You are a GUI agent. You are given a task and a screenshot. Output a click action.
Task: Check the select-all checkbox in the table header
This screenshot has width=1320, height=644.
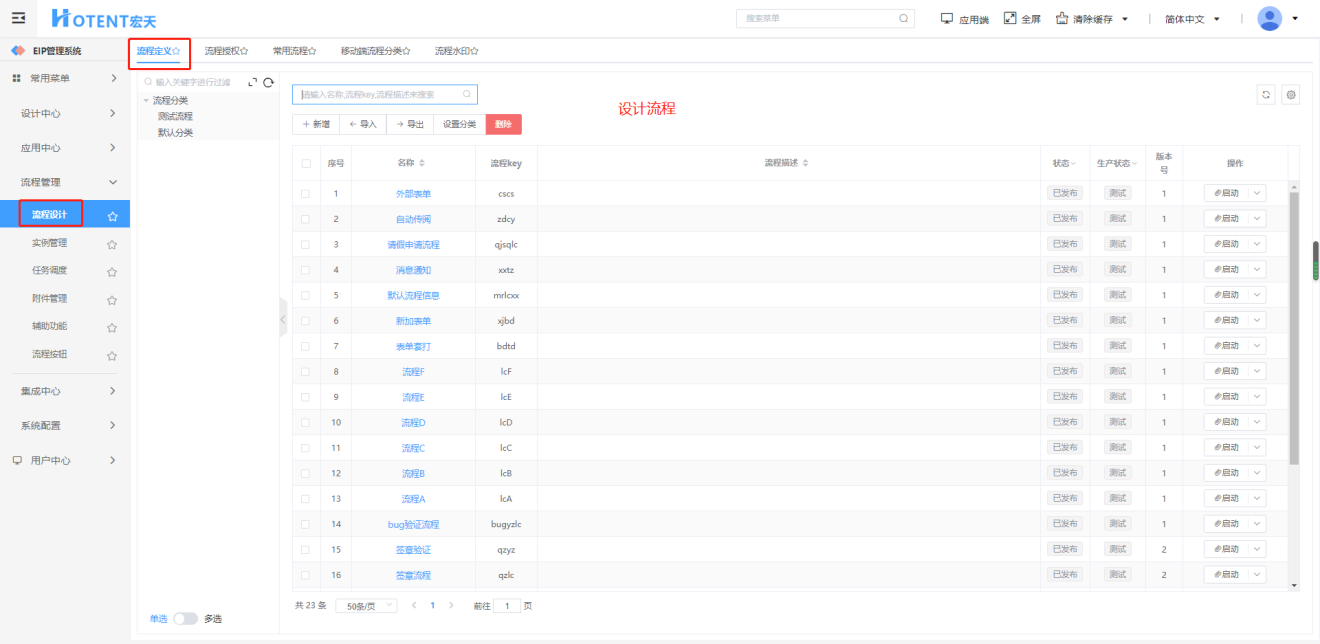point(306,163)
